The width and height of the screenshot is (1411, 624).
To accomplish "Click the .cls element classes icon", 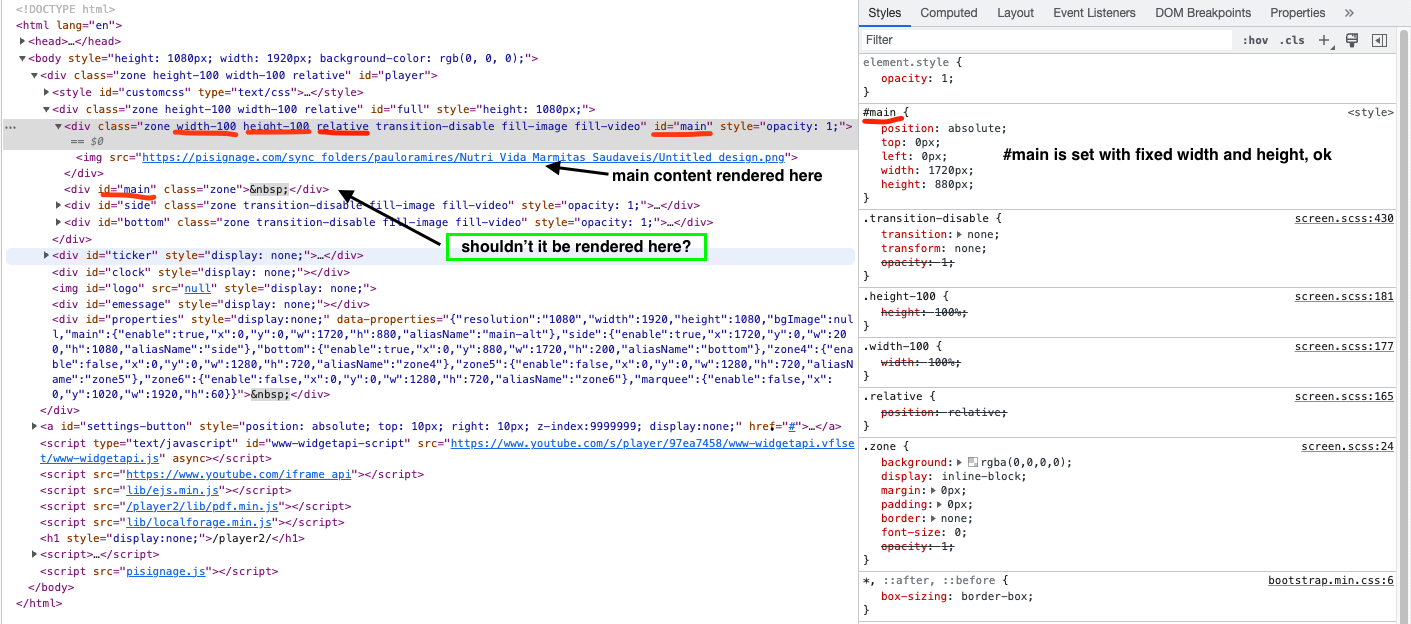I will pos(1291,40).
